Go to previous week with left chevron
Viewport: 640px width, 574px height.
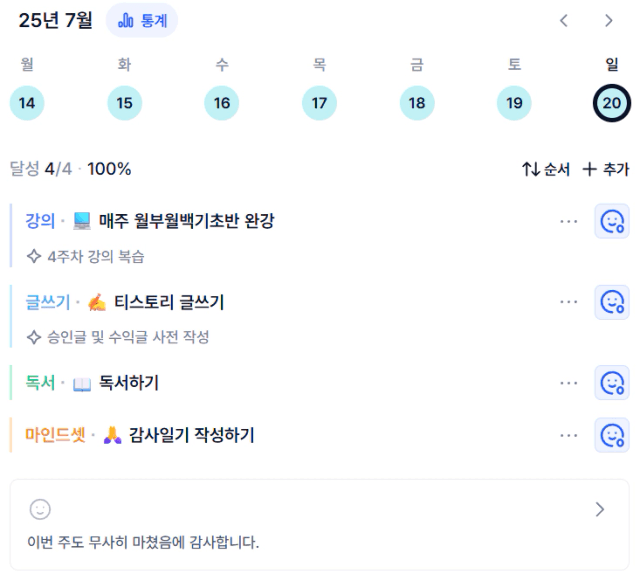[x=564, y=20]
